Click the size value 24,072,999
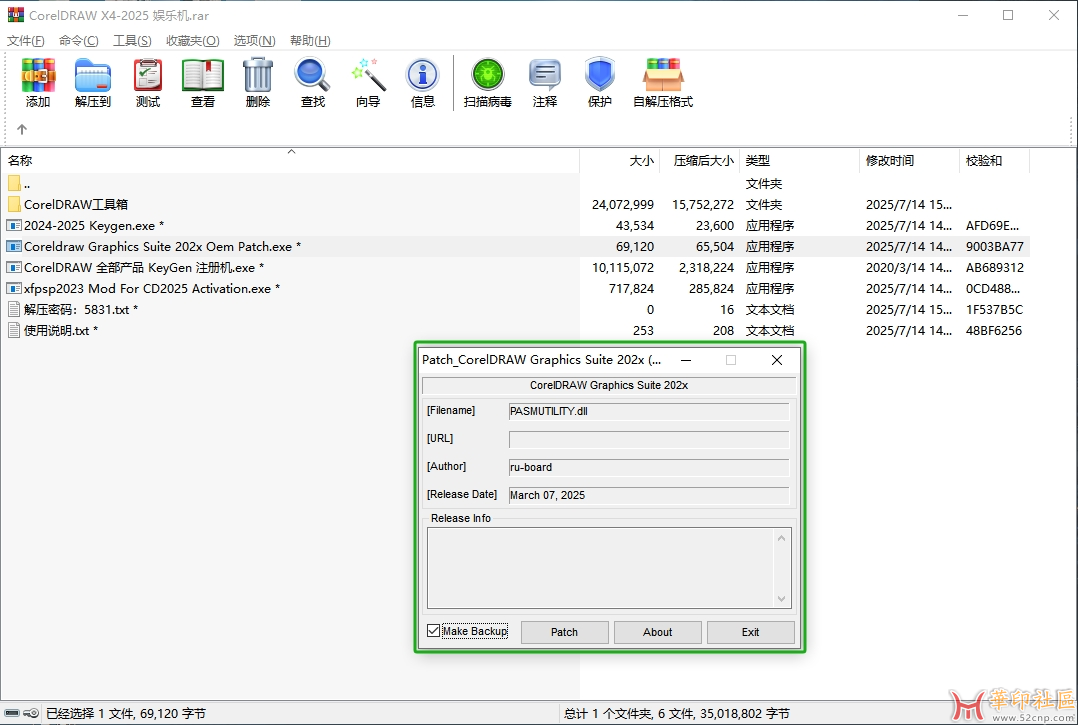The width and height of the screenshot is (1078, 725). click(623, 204)
